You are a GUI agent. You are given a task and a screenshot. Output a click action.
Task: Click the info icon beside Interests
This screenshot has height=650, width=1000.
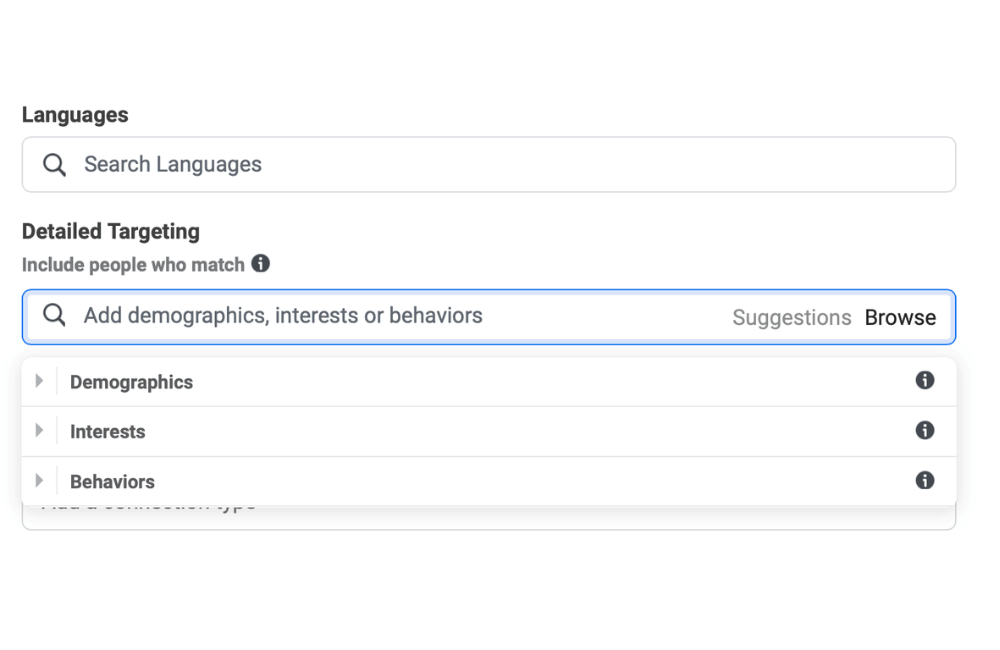tap(925, 430)
